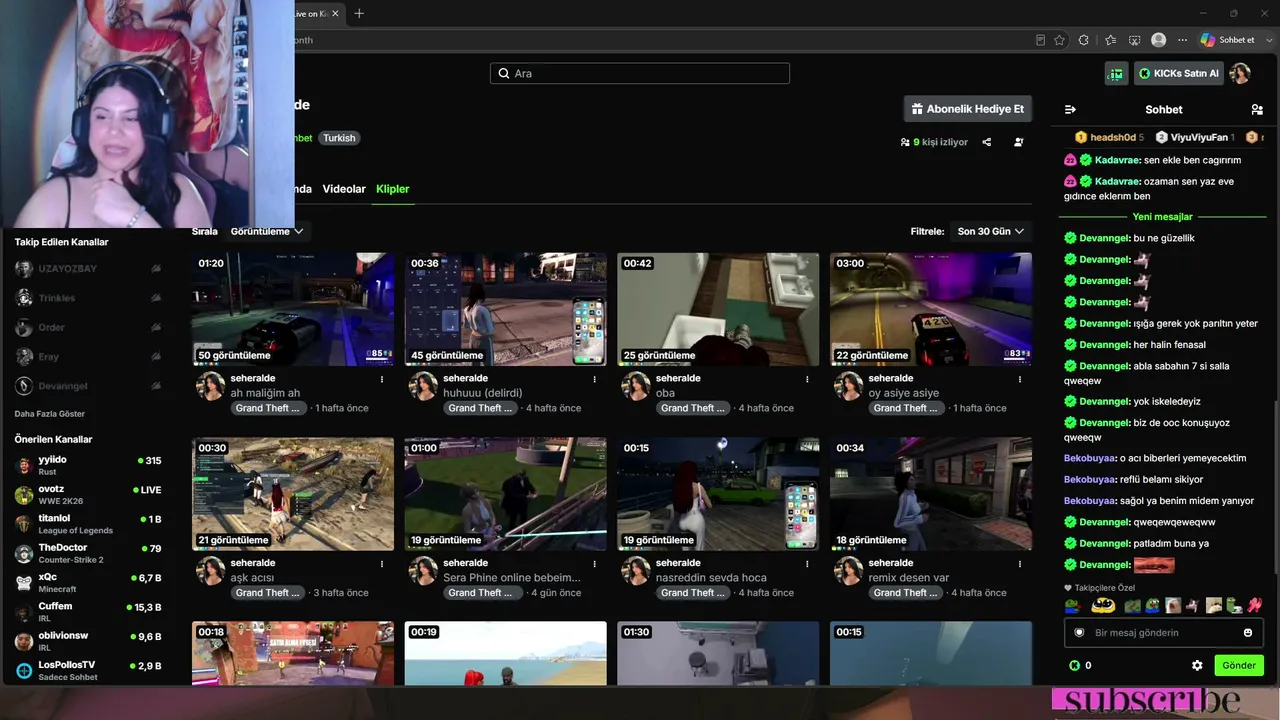Close the current browser tab

pos(336,13)
